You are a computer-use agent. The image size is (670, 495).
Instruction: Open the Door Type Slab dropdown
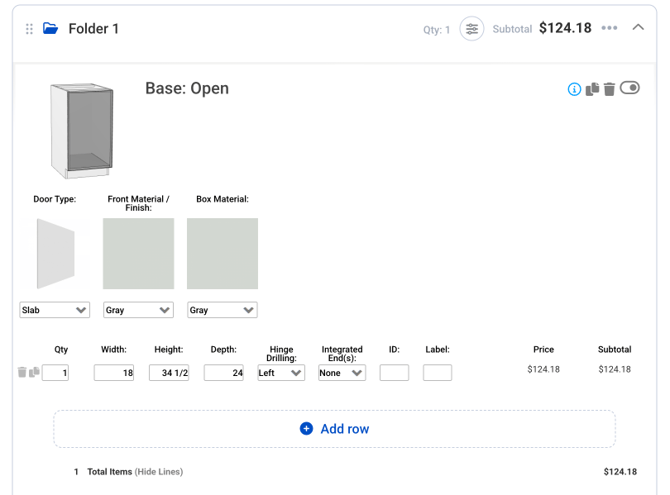[54, 310]
